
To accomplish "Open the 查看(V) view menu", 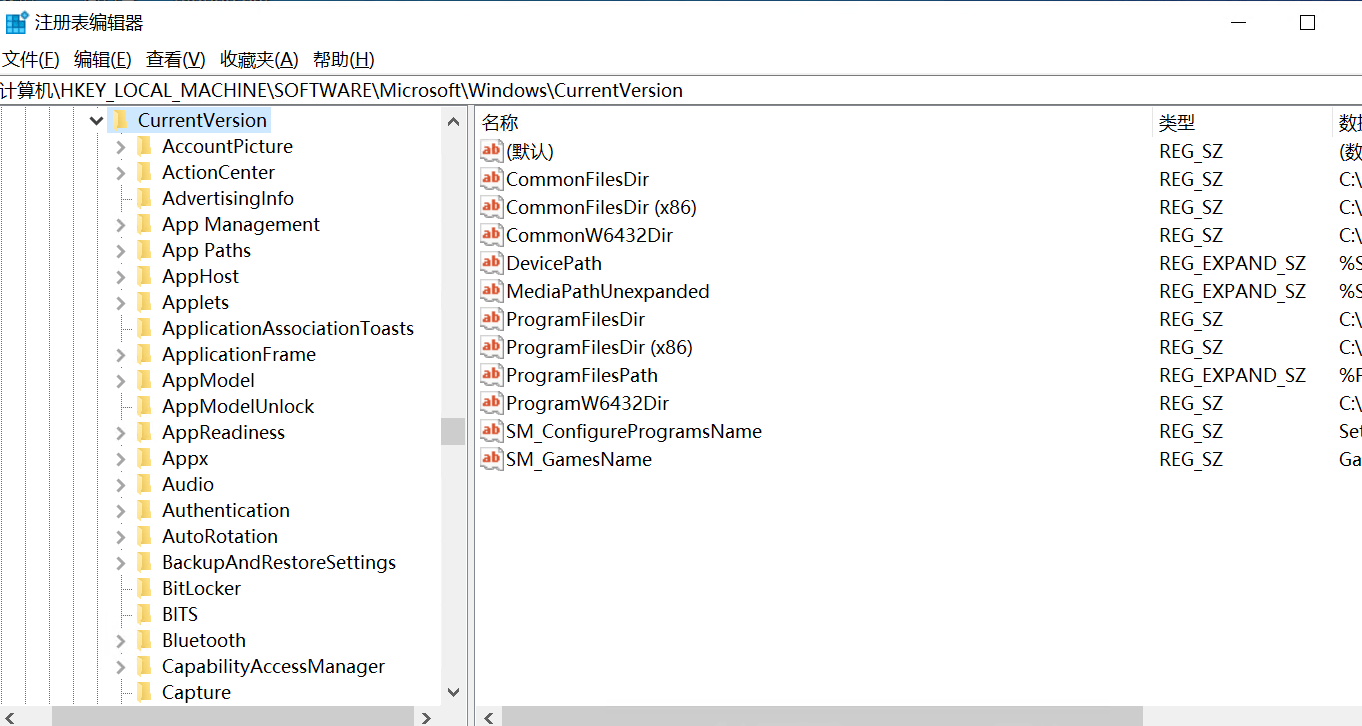I will 175,59.
